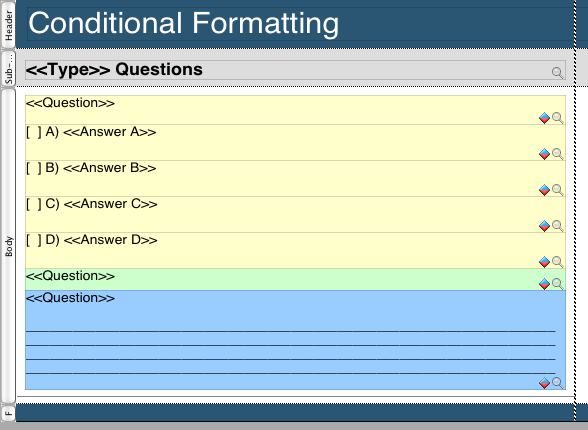Select the Footer part tab labeled F

click(x=8, y=414)
